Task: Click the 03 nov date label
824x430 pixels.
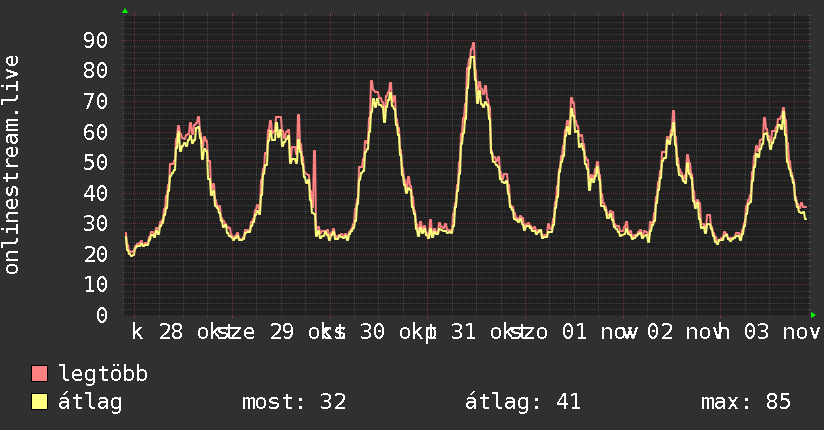Action: (x=781, y=332)
